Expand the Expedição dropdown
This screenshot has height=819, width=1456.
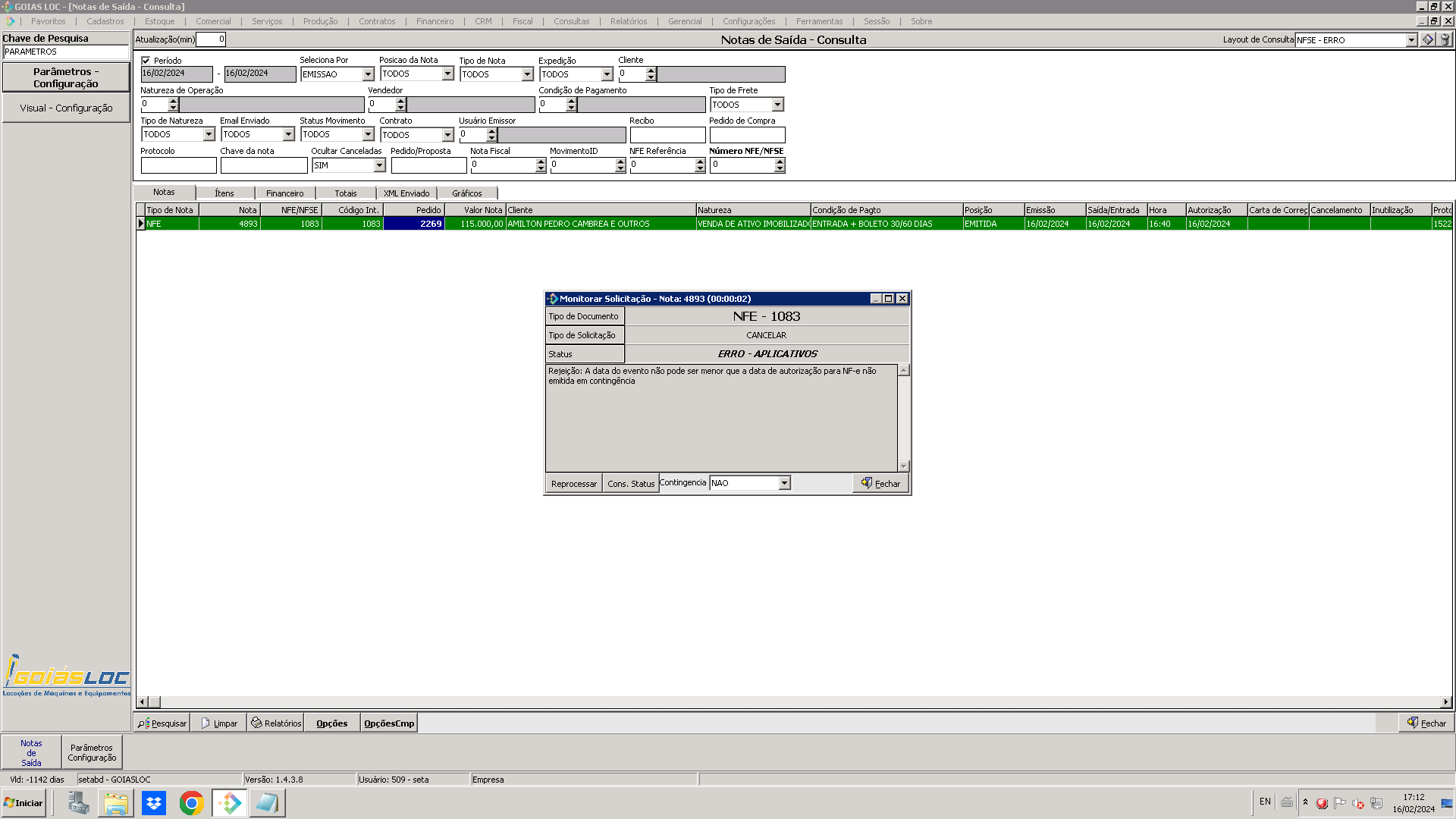pos(607,74)
